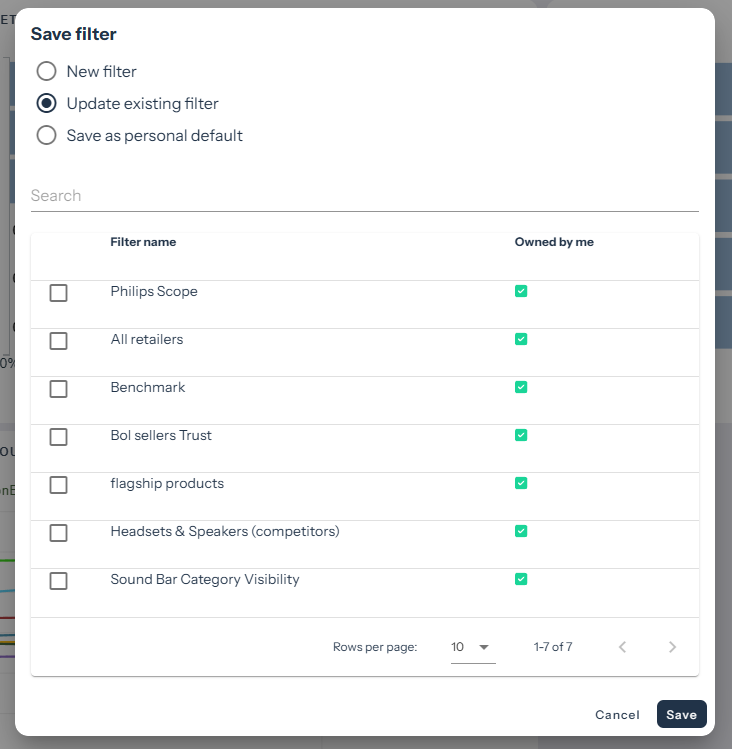Open the Rows per page dropdown

(472, 647)
